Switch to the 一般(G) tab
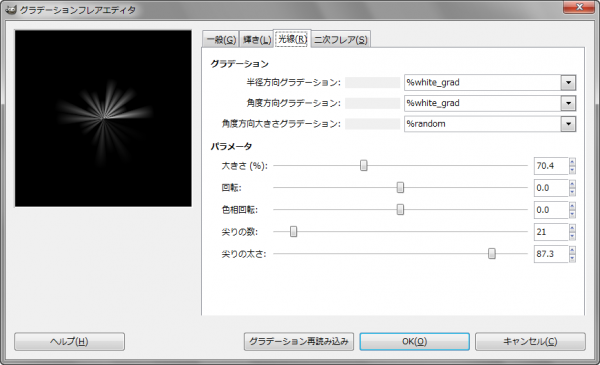 (x=221, y=39)
